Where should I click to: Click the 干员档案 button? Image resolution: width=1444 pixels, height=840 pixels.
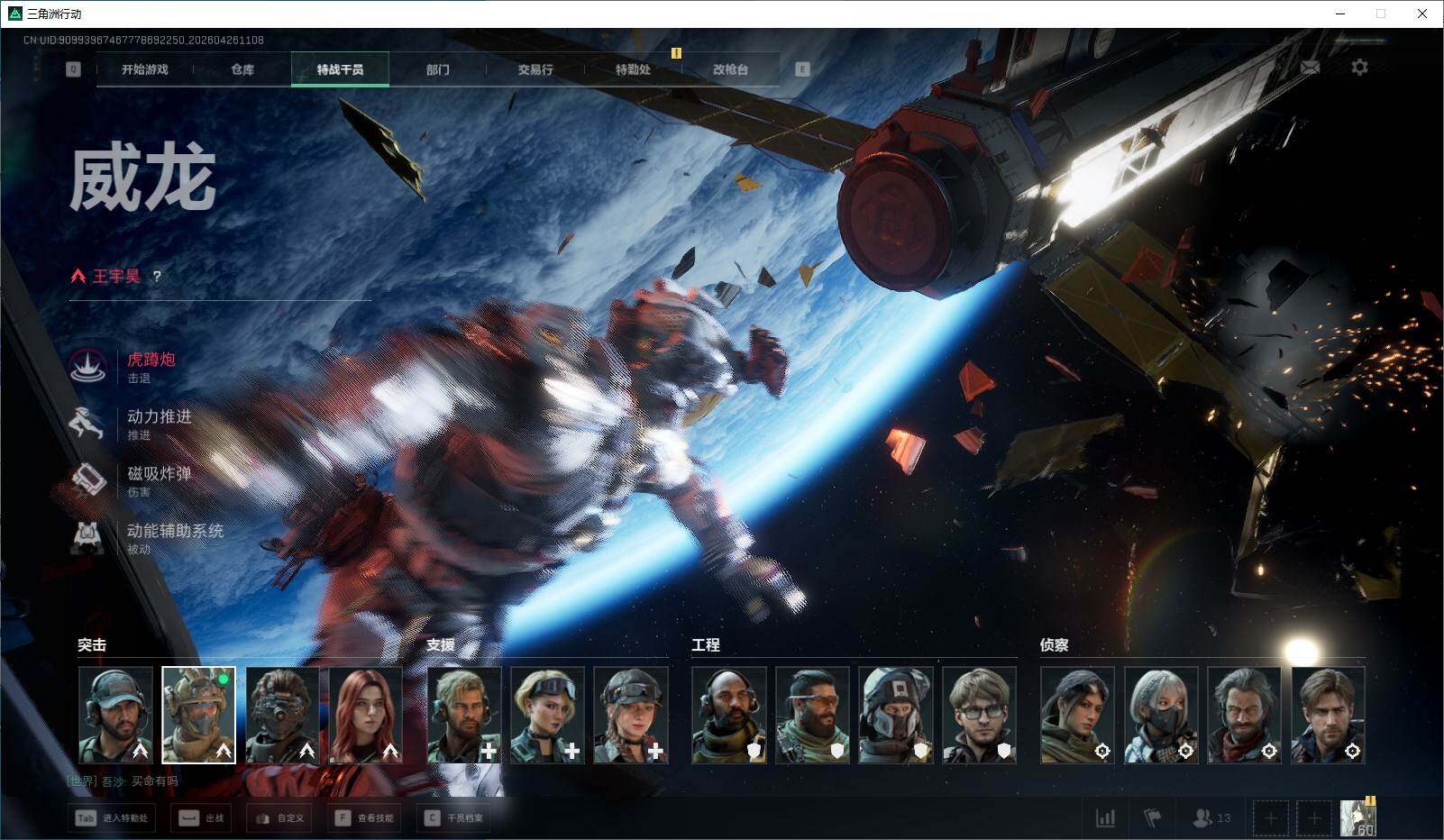click(x=454, y=818)
